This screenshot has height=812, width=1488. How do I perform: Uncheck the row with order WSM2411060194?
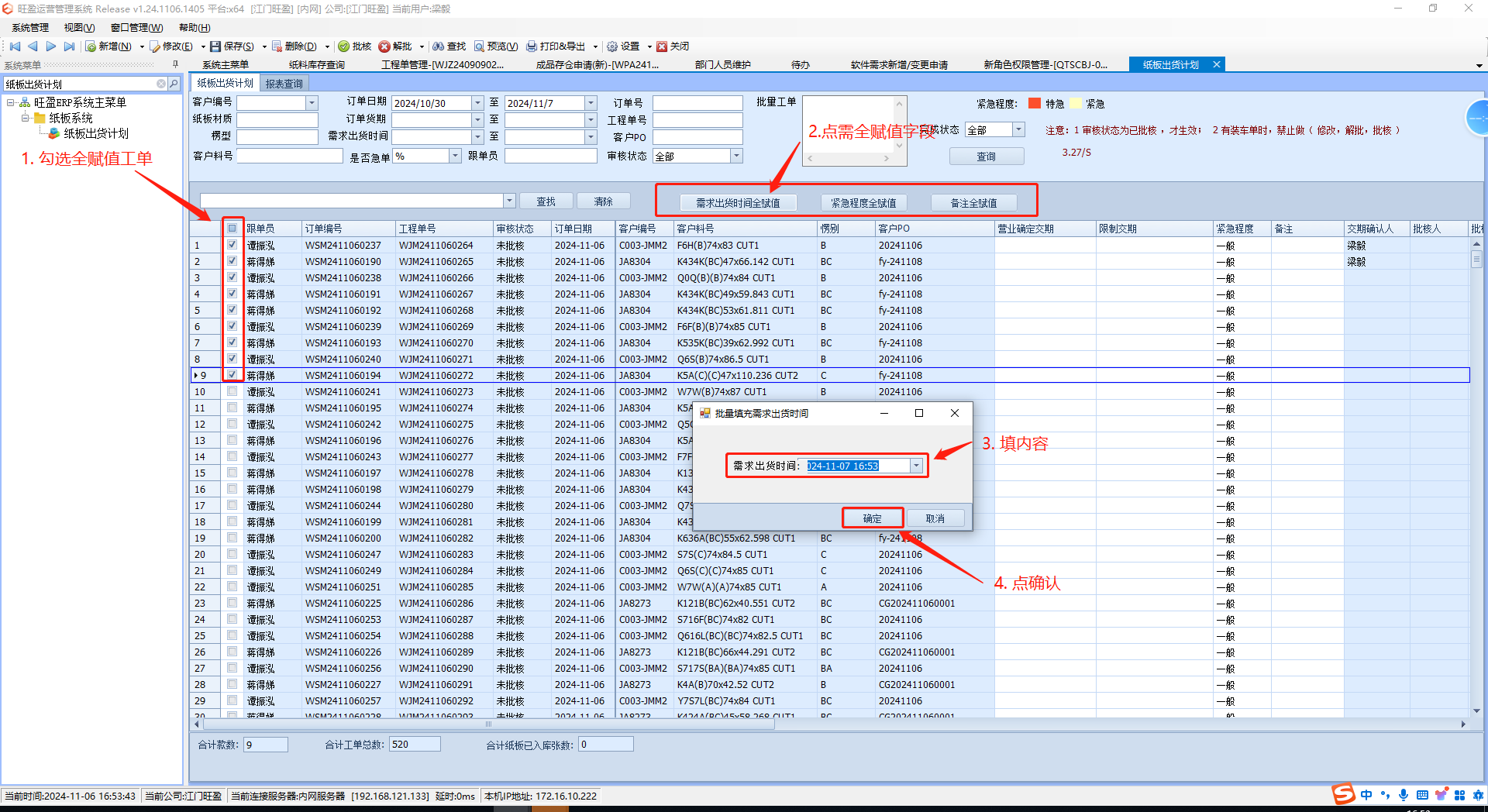232,375
